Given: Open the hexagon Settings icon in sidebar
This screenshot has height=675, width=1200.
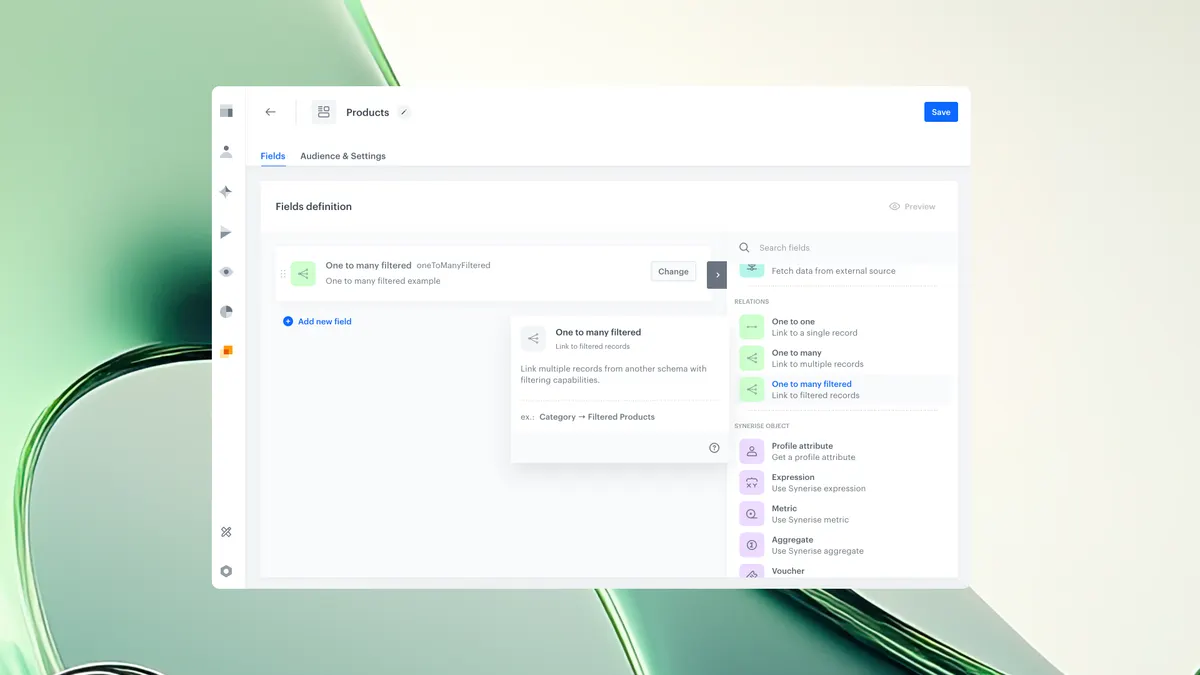Looking at the screenshot, I should pyautogui.click(x=226, y=571).
